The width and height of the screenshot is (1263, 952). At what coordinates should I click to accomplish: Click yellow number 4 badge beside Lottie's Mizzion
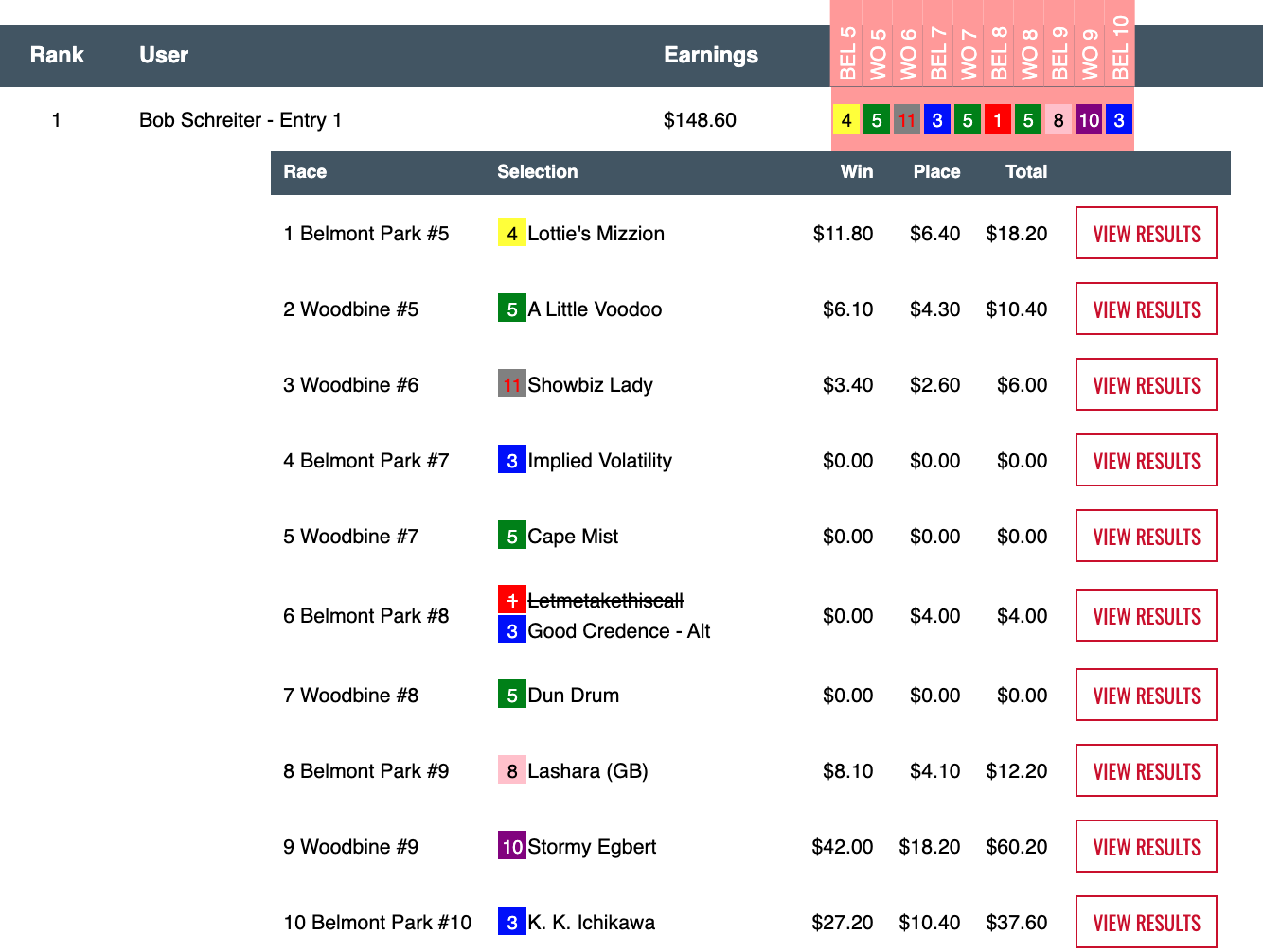click(511, 233)
